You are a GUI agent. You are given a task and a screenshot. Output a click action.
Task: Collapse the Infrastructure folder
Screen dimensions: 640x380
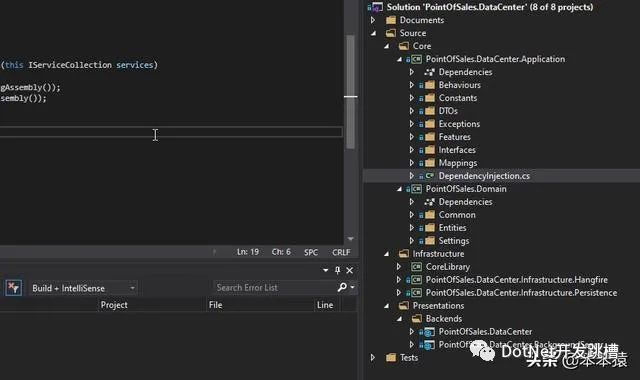pos(386,254)
